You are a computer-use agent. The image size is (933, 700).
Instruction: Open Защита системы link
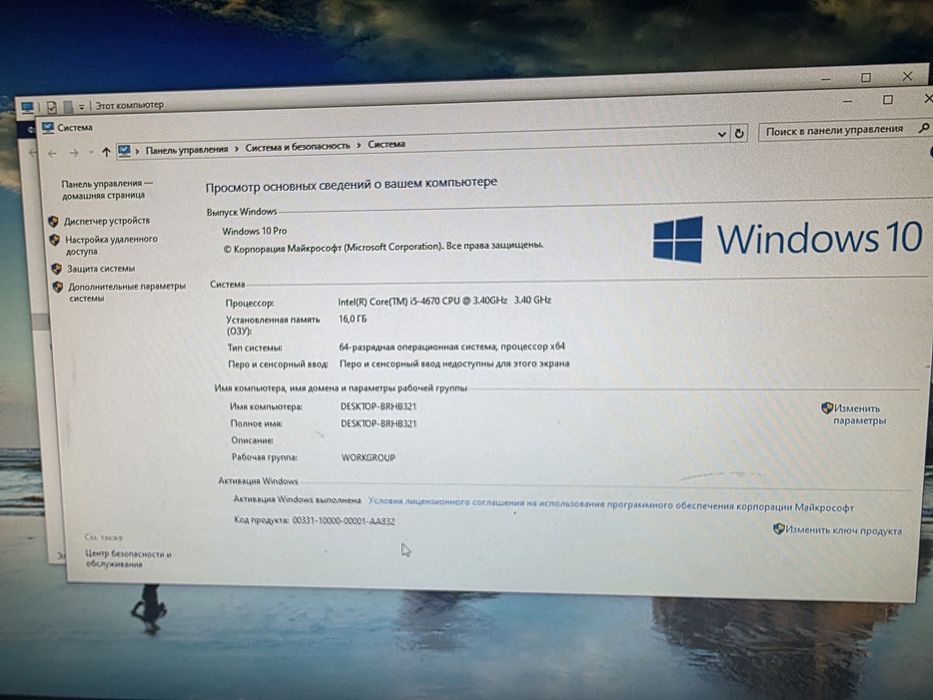[101, 268]
